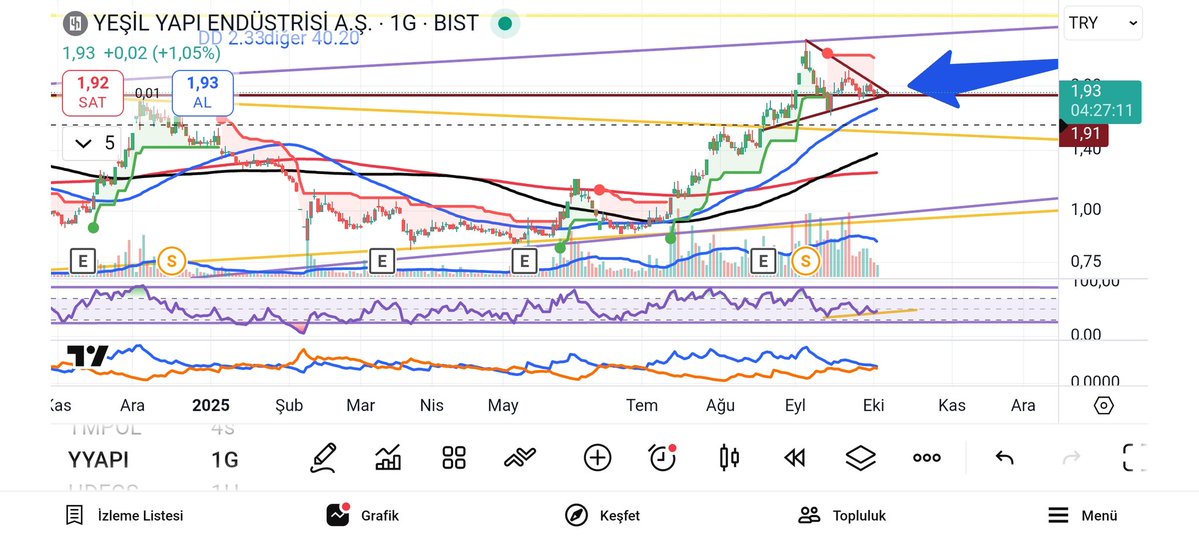The image size is (1199, 540).
Task: Open the İzleme Listesi tab
Action: coord(124,516)
